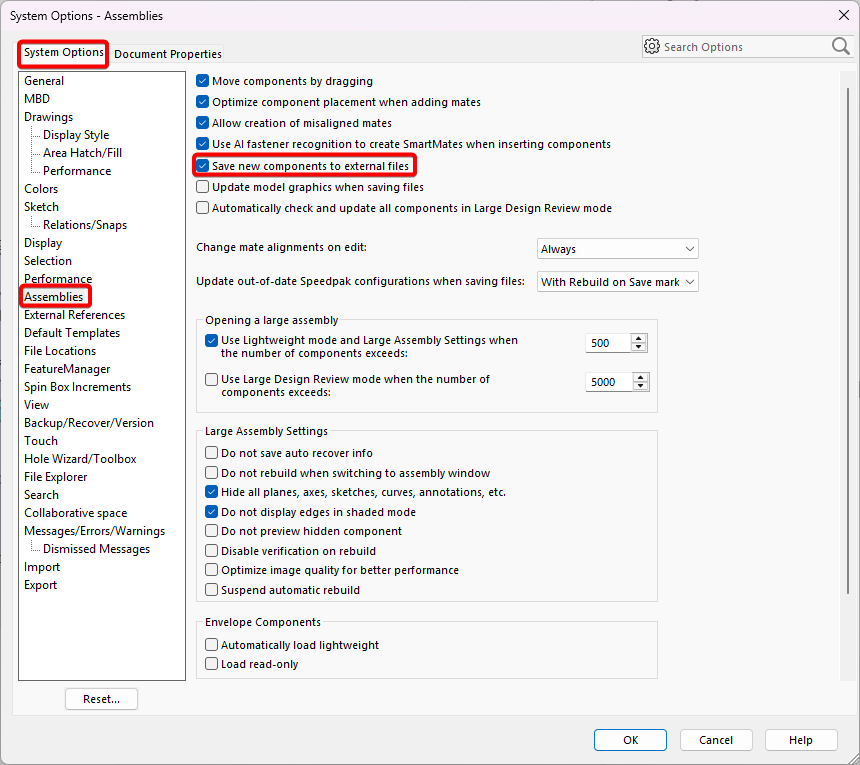Select Relations/Snaps under Sketch
860x765 pixels.
click(85, 225)
